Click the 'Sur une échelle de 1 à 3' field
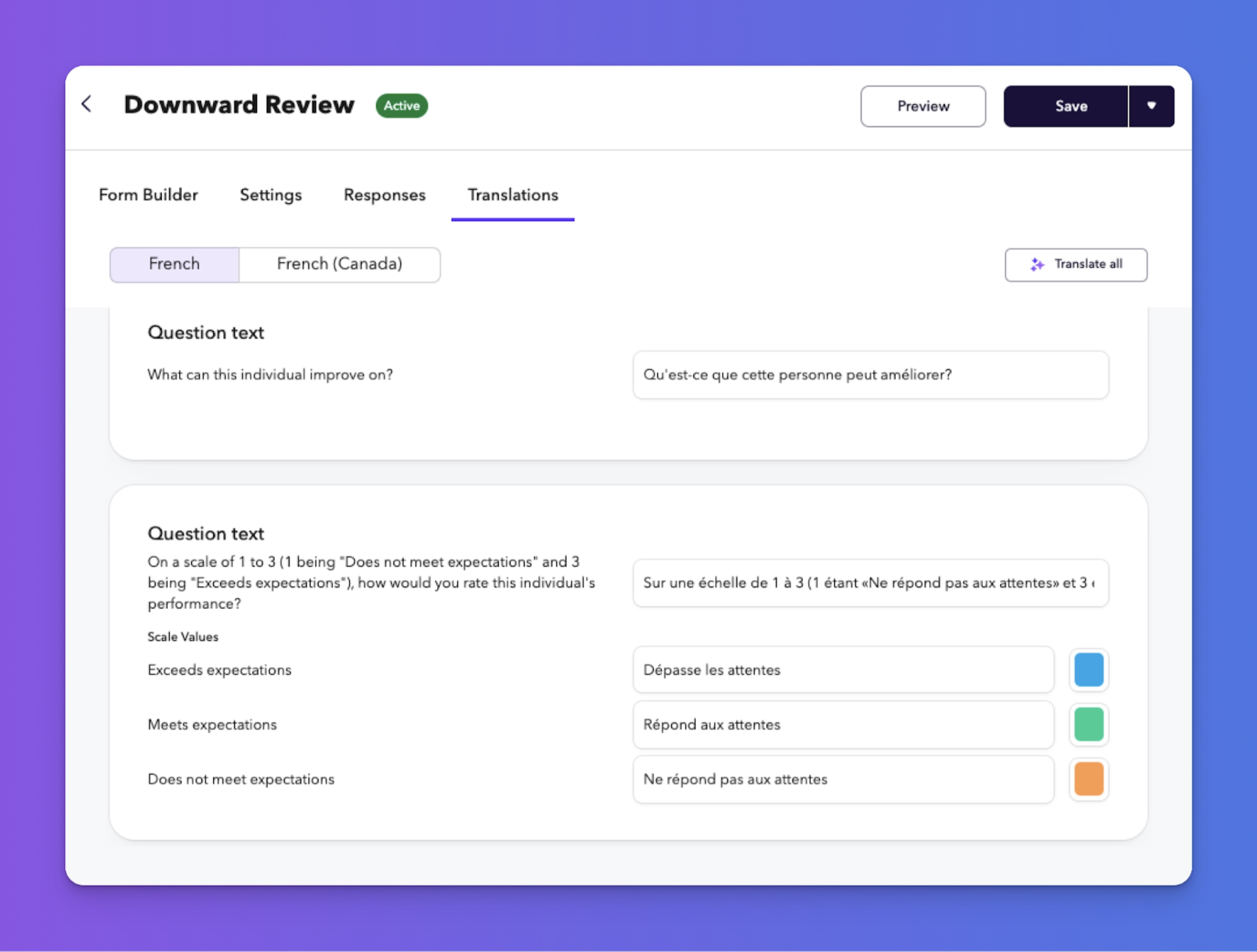Viewport: 1257px width, 952px height. pyautogui.click(x=870, y=583)
